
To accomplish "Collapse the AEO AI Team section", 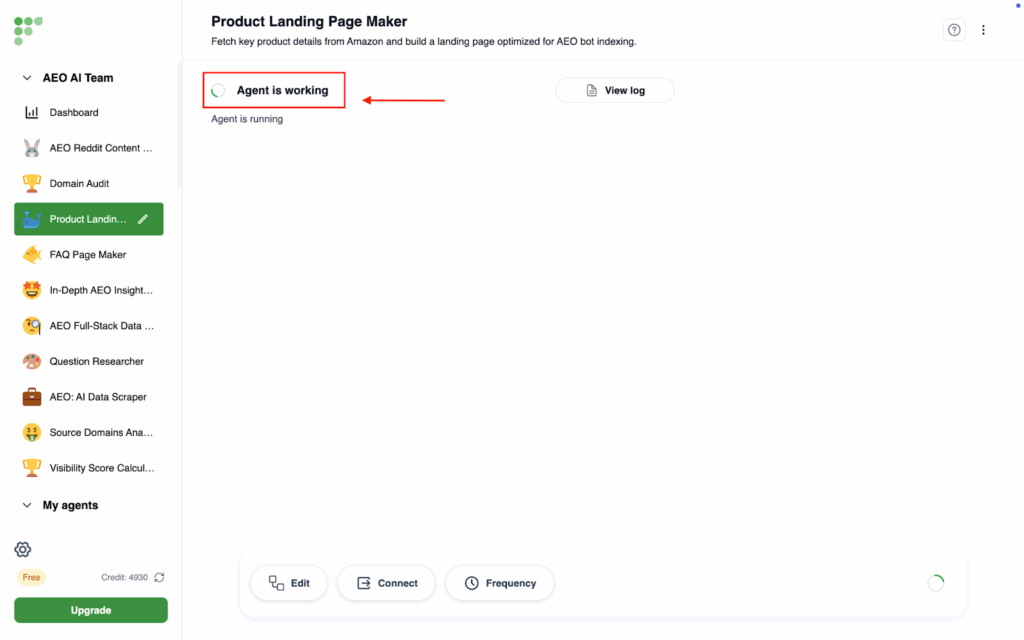I will click(27, 78).
